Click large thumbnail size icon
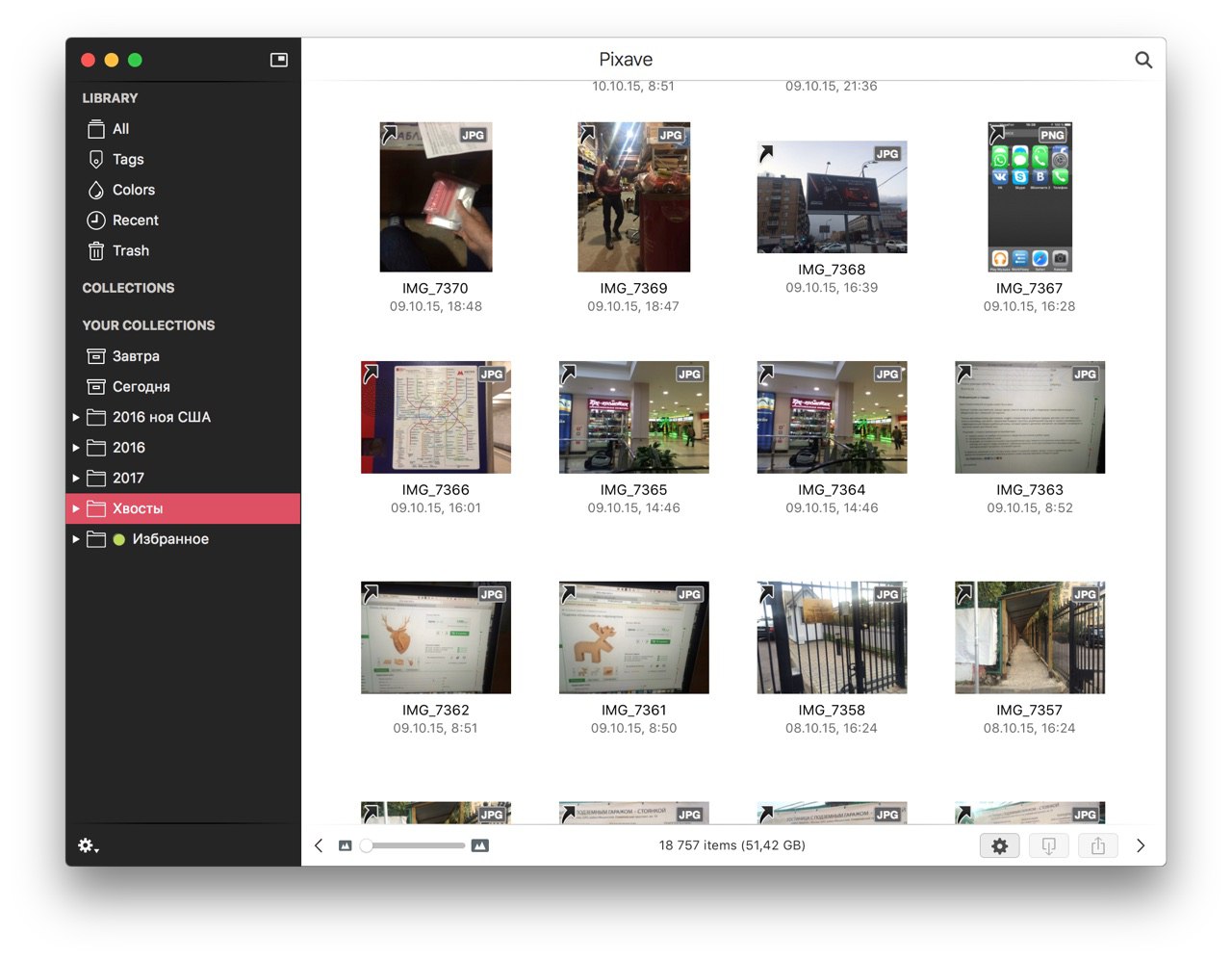Image resolution: width=1232 pixels, height=960 pixels. (480, 845)
